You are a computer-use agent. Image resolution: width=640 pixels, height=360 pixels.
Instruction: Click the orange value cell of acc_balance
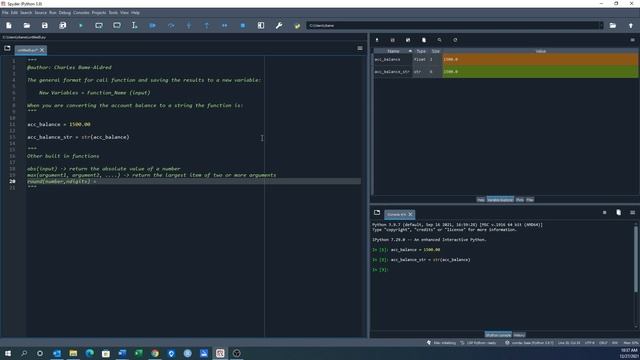540,59
